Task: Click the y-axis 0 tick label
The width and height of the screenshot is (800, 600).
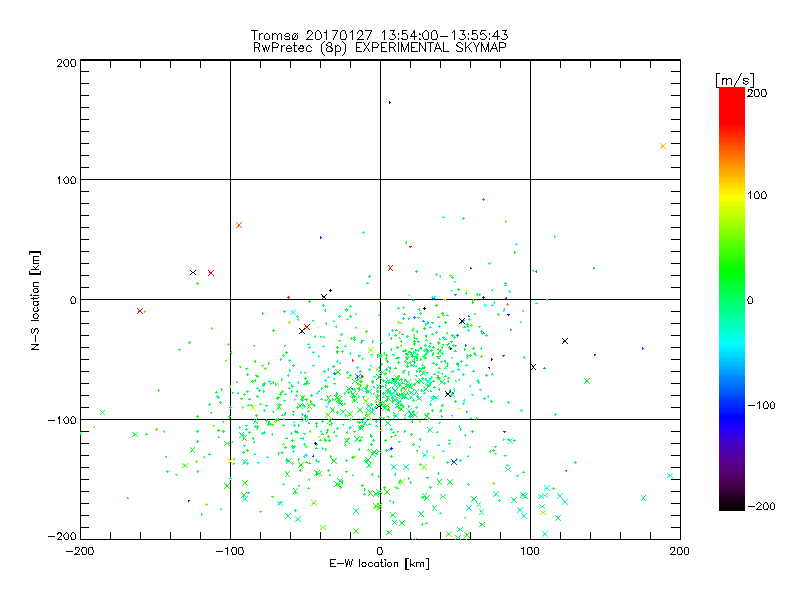Action: (x=73, y=300)
